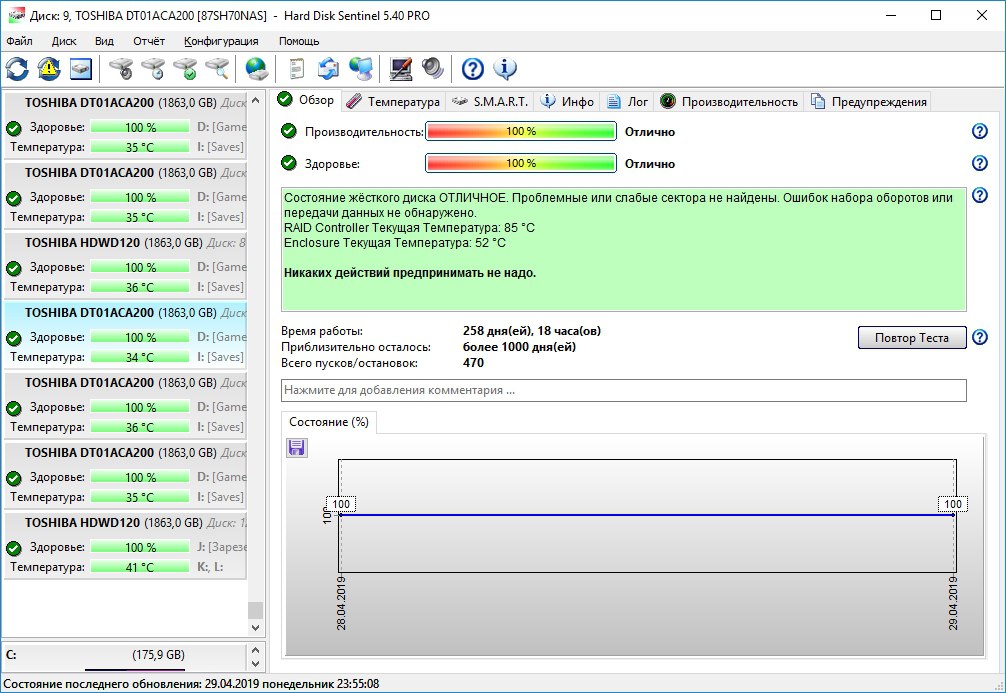This screenshot has height=693, width=1006.
Task: Click the disk list scrollbar thumb
Action: [x=255, y=609]
